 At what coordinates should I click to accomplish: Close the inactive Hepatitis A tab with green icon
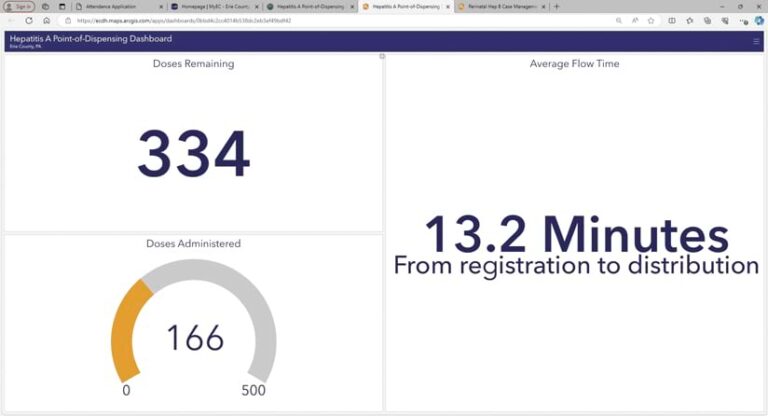pos(352,7)
